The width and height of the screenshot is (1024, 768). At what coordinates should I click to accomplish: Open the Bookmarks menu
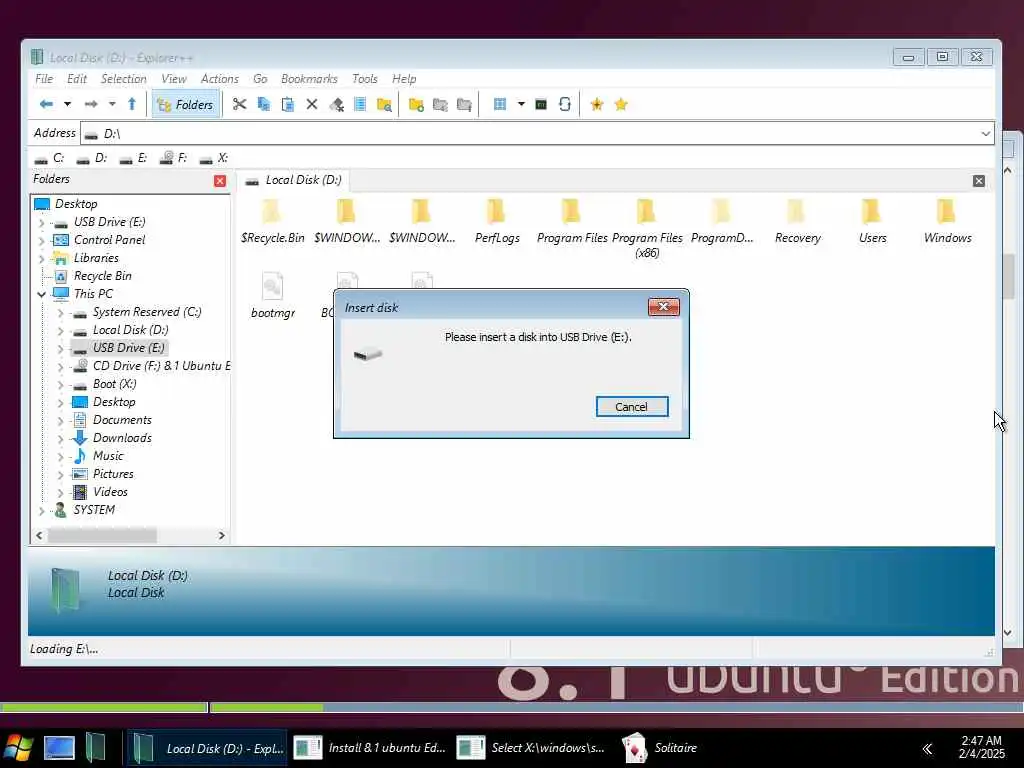pos(309,79)
